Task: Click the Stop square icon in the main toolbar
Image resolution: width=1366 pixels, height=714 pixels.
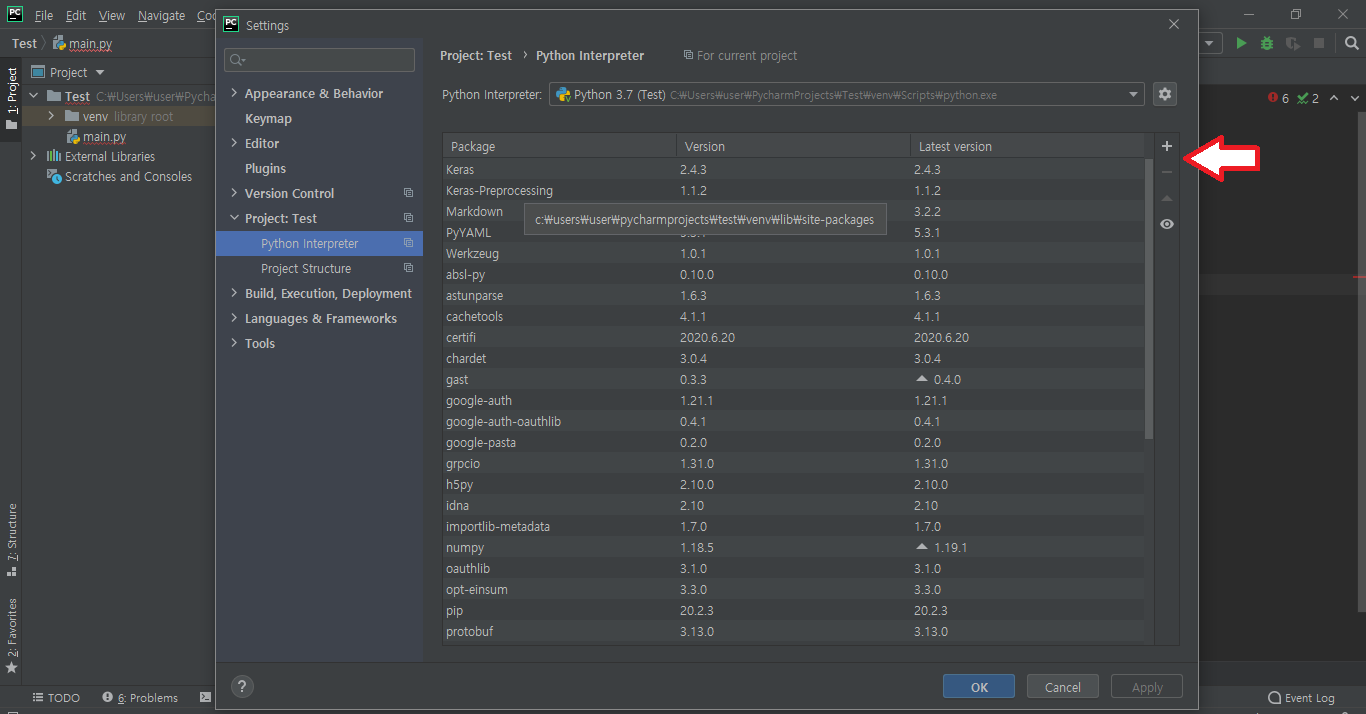Action: pyautogui.click(x=1319, y=43)
